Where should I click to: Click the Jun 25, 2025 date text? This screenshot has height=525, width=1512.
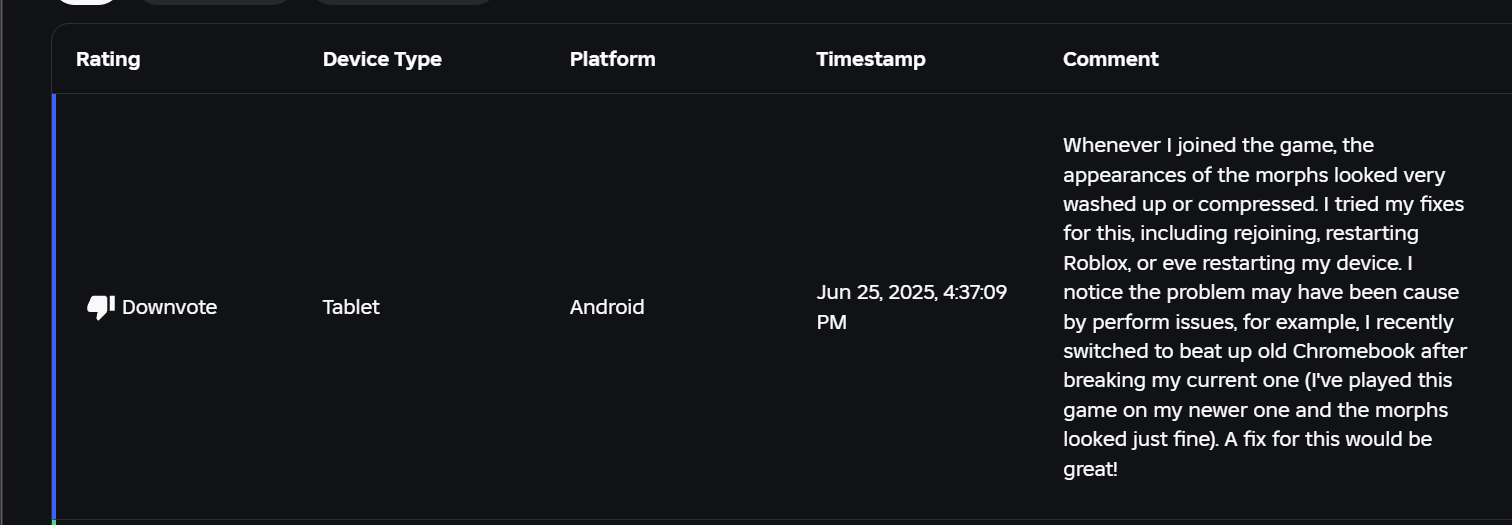876,292
